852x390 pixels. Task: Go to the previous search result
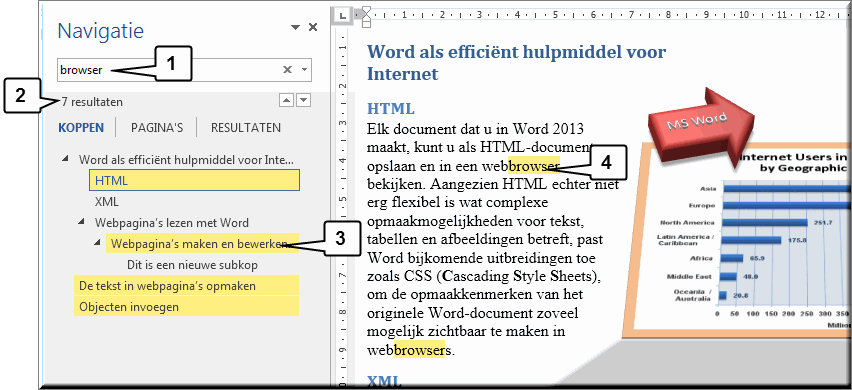click(x=286, y=100)
